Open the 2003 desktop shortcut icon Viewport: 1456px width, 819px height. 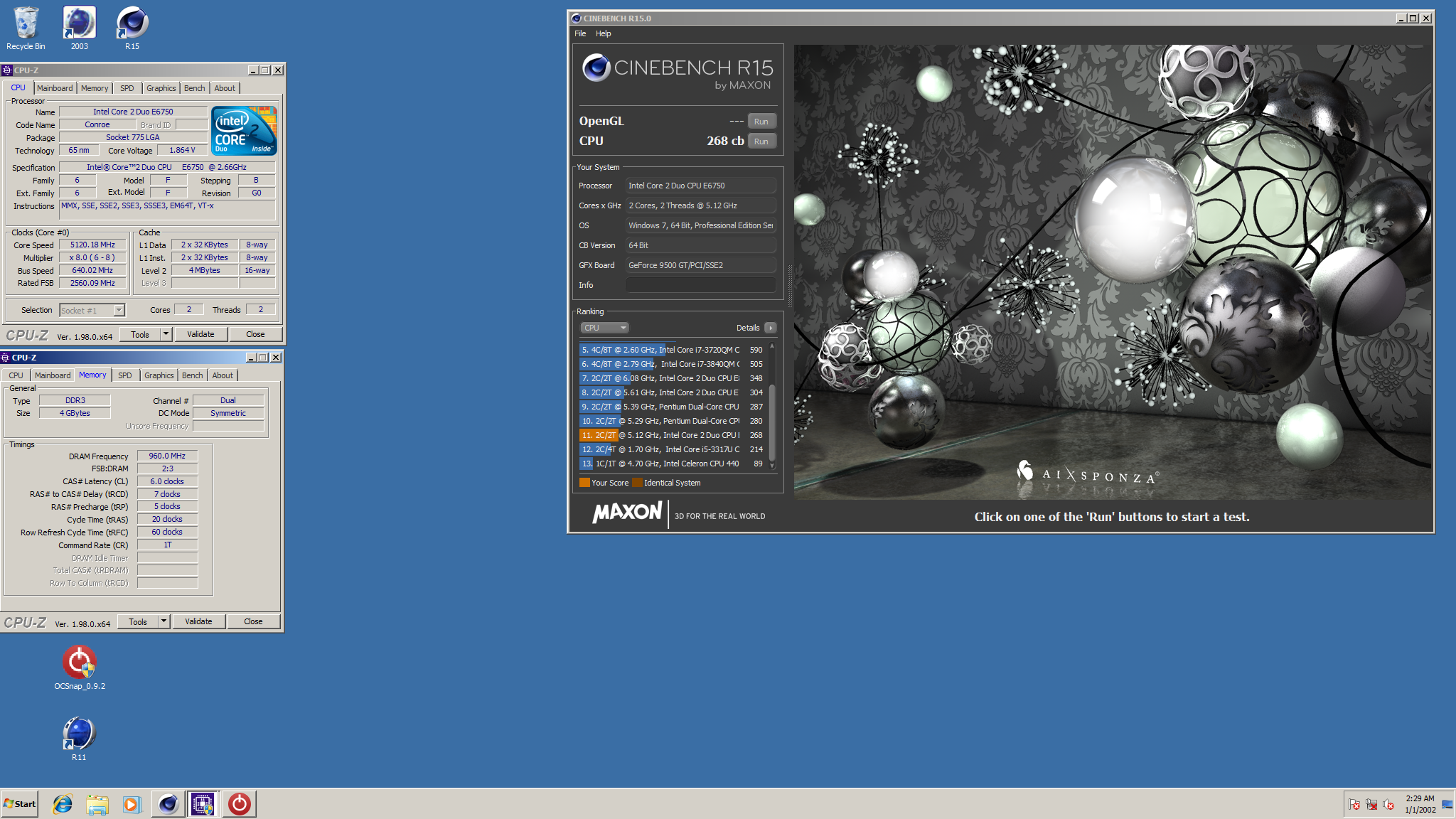tap(79, 28)
